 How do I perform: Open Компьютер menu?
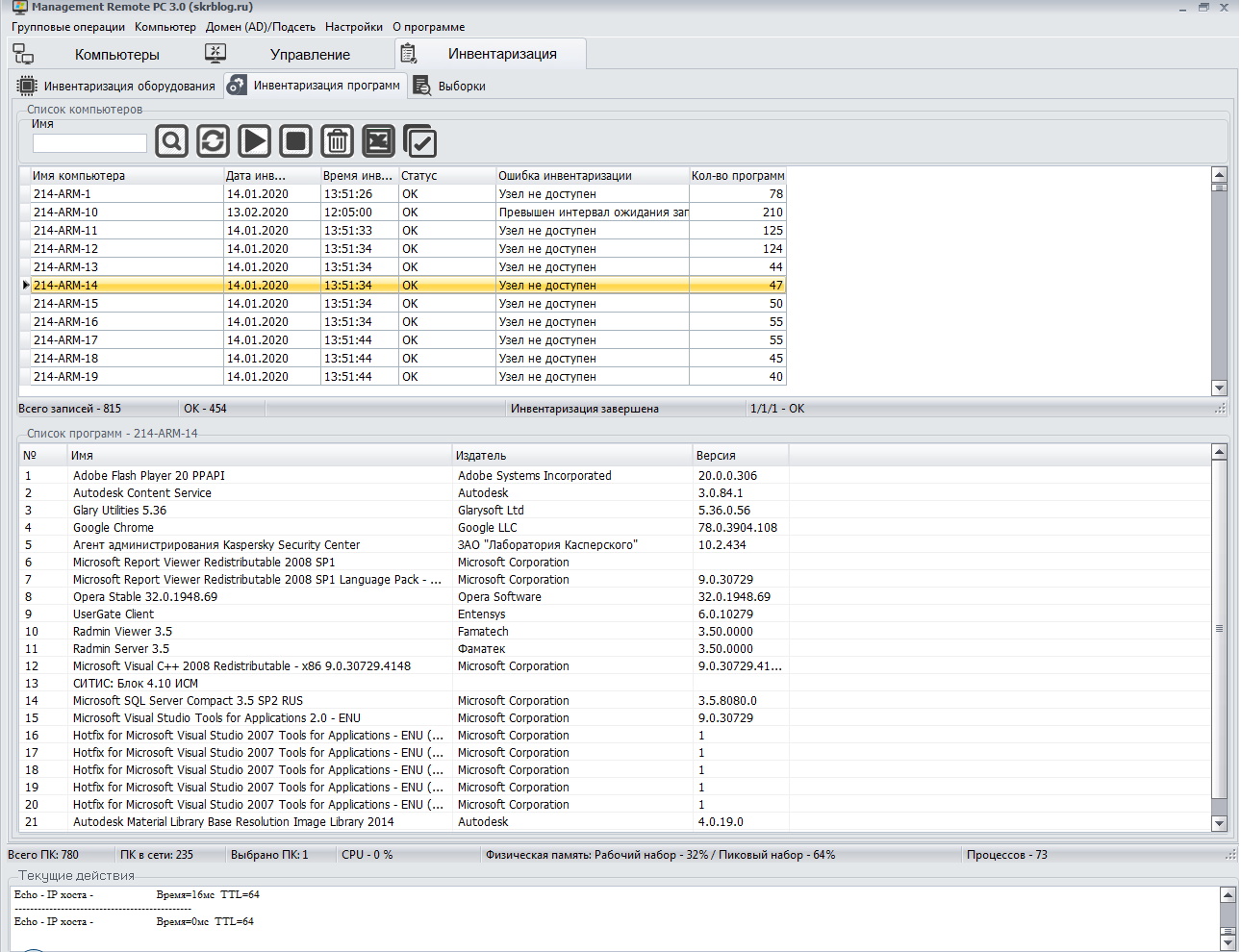click(x=165, y=27)
